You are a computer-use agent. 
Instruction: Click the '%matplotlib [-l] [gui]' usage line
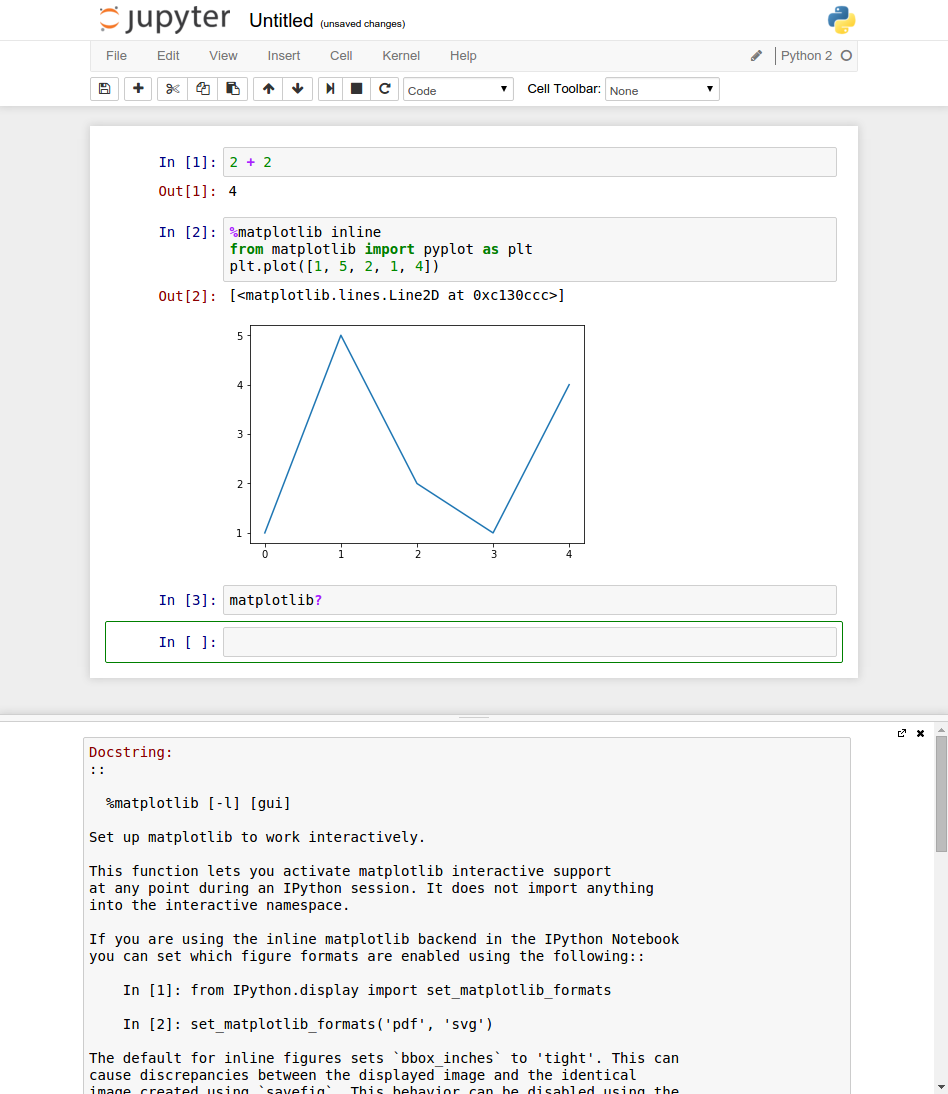tap(198, 803)
